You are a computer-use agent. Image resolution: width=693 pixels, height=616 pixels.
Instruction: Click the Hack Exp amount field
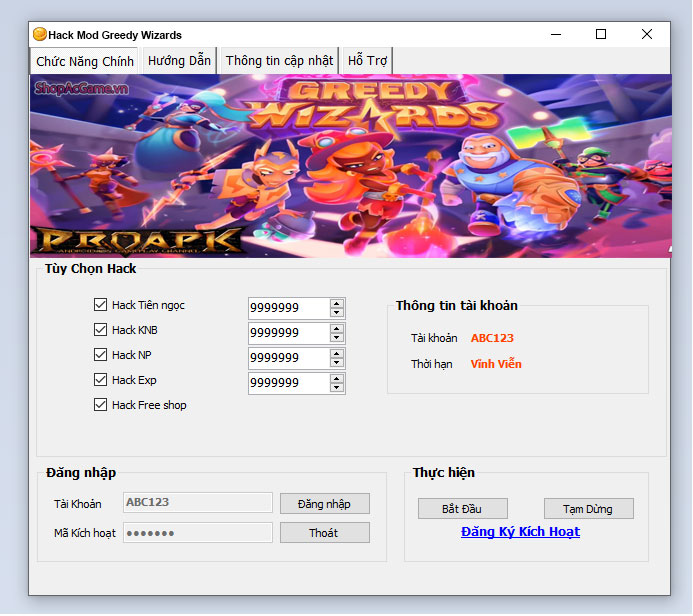(289, 384)
